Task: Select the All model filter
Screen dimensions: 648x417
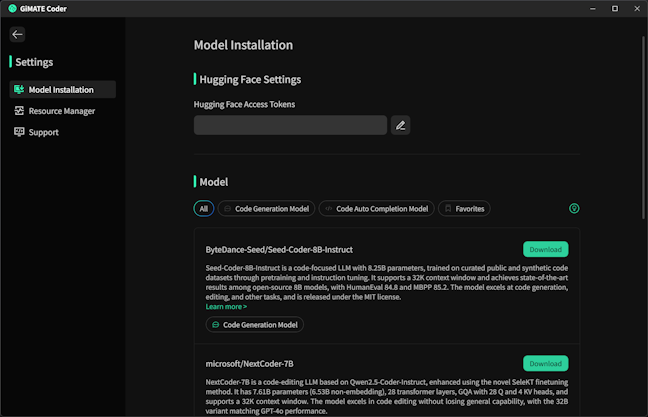Action: click(x=204, y=209)
